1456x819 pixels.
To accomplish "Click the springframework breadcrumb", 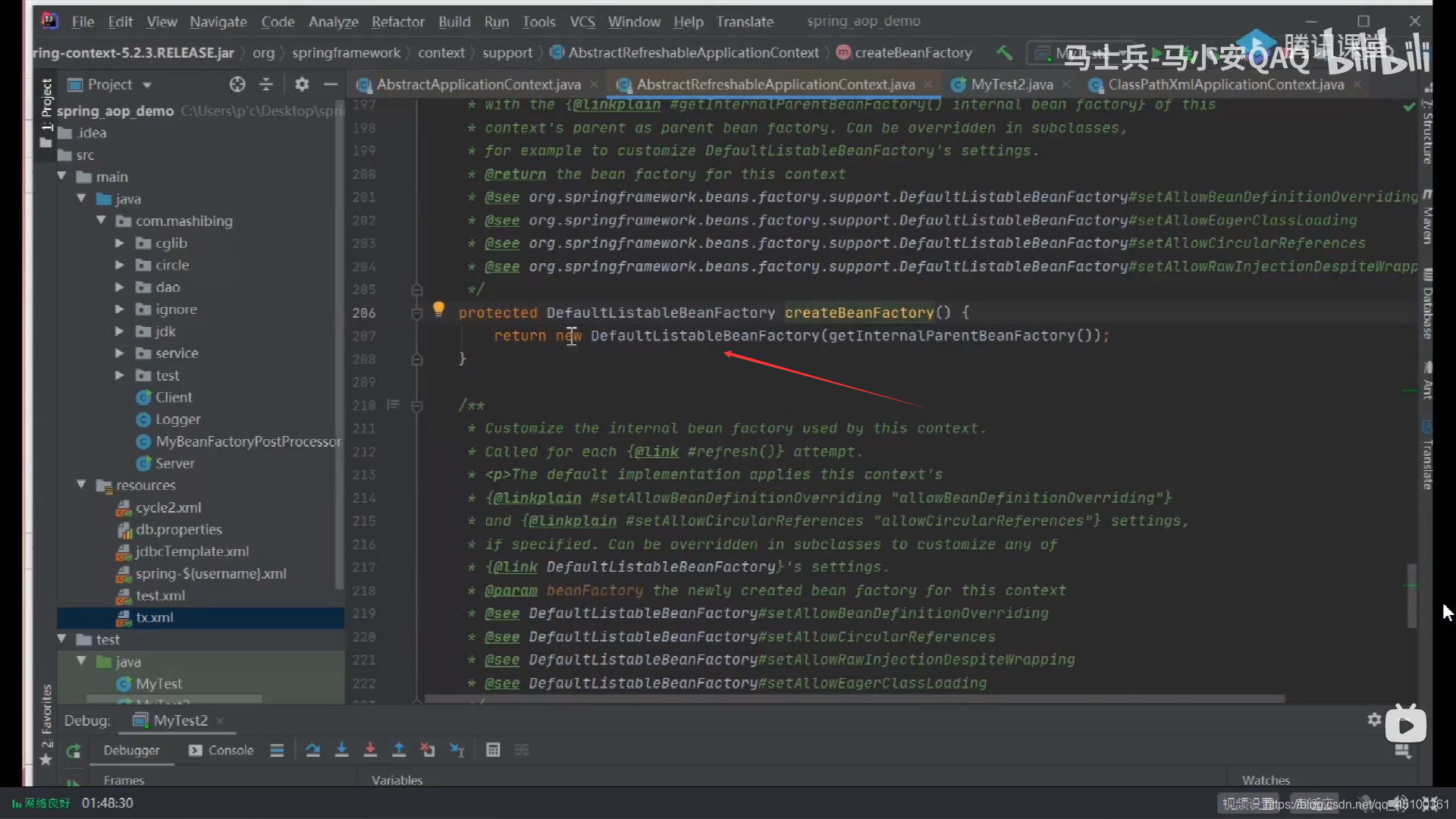I will (x=346, y=52).
